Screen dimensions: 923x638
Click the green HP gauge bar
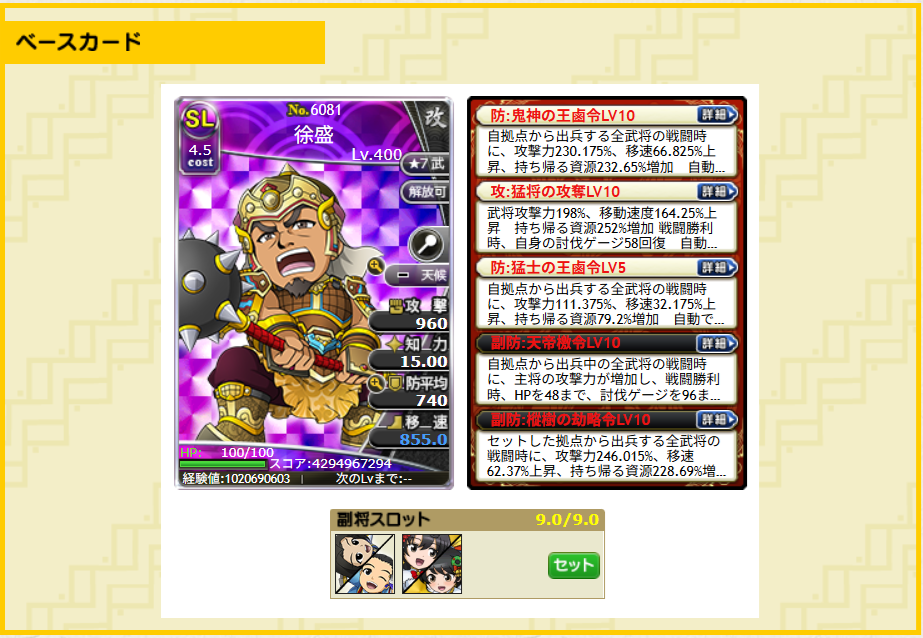[x=223, y=464]
